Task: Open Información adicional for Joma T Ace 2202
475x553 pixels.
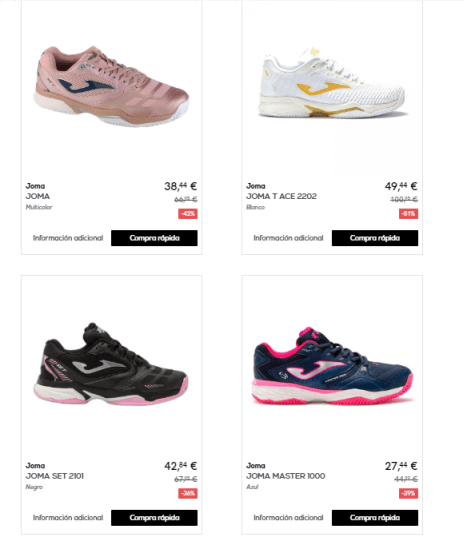Action: (x=288, y=238)
